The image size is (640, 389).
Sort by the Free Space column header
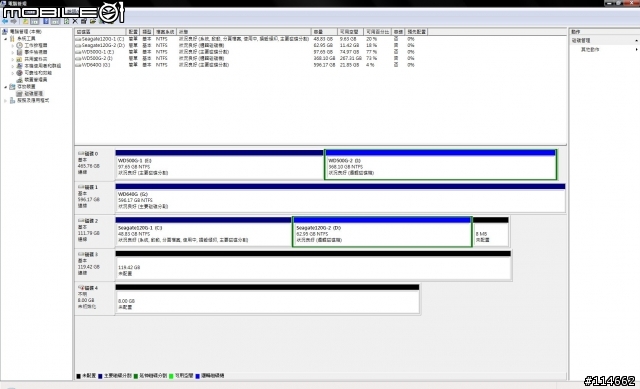pyautogui.click(x=350, y=32)
